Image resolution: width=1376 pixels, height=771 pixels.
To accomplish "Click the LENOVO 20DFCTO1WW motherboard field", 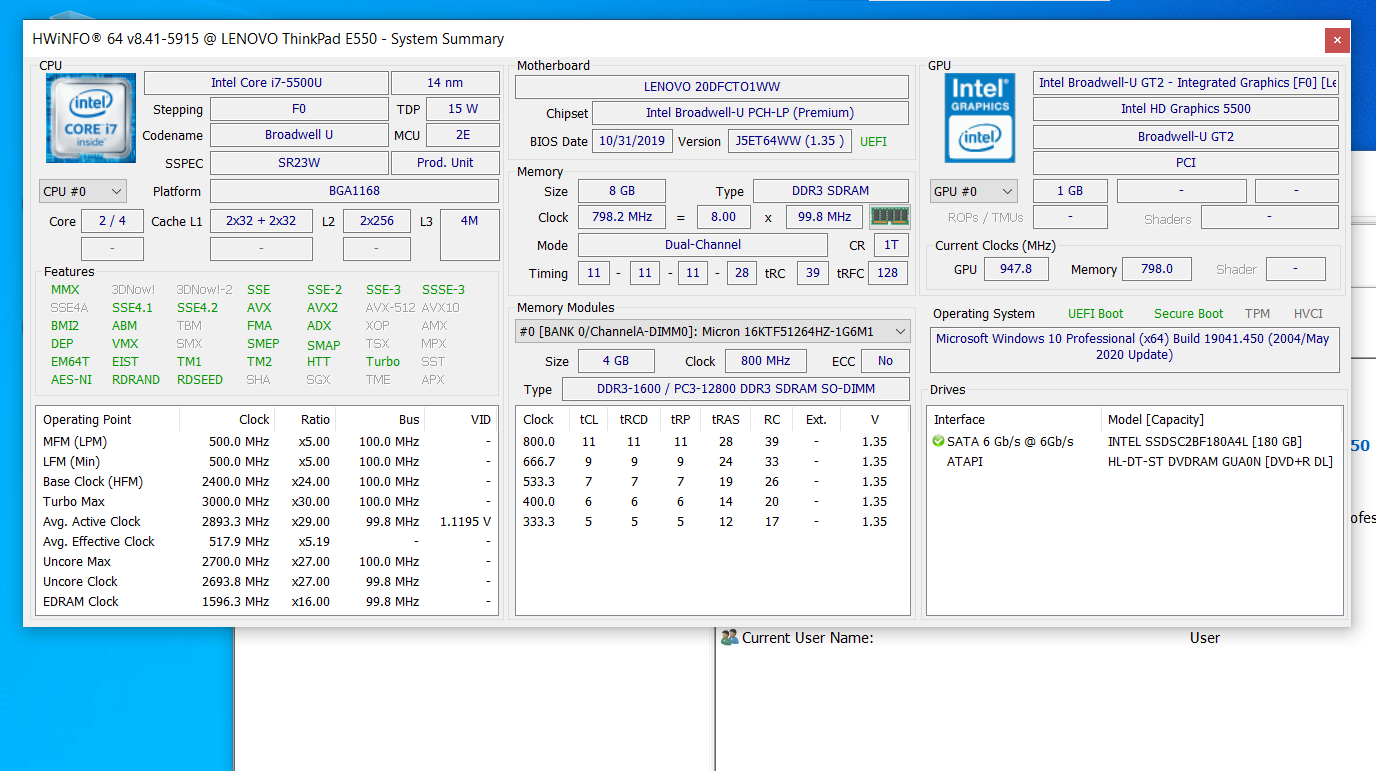I will point(712,87).
